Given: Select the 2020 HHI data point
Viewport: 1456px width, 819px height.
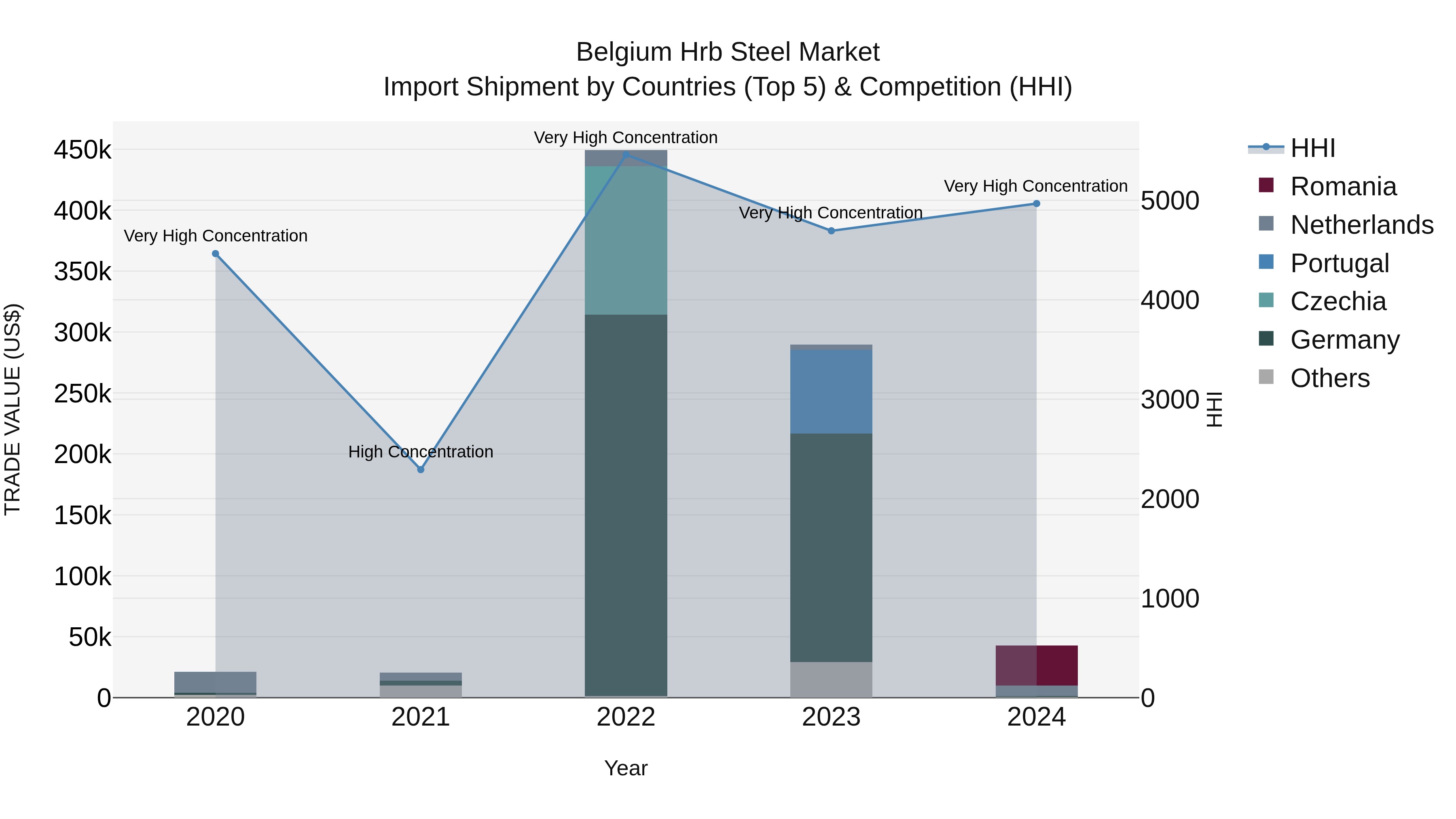Looking at the screenshot, I should click(215, 254).
